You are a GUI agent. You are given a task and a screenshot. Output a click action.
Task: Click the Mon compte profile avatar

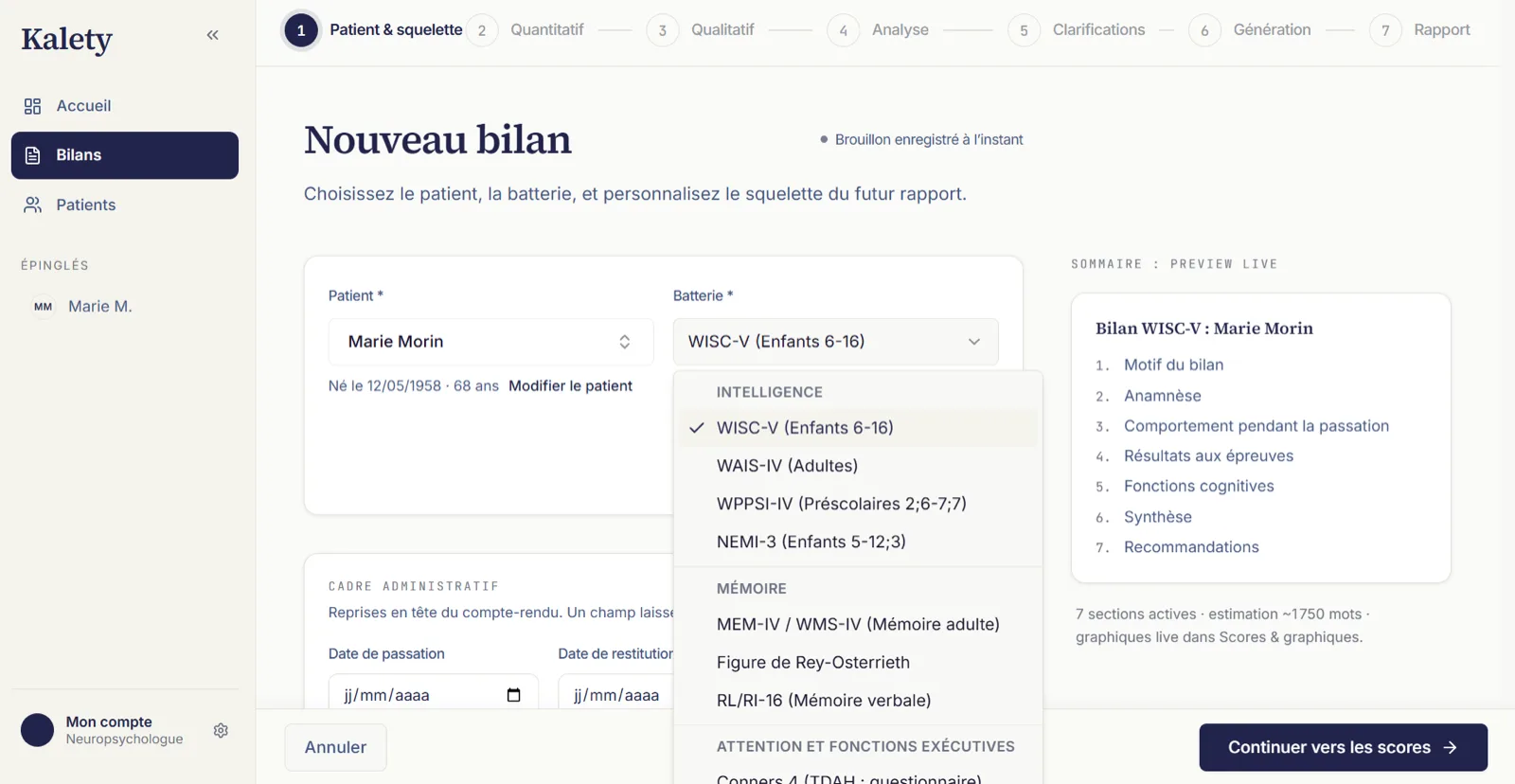(38, 730)
